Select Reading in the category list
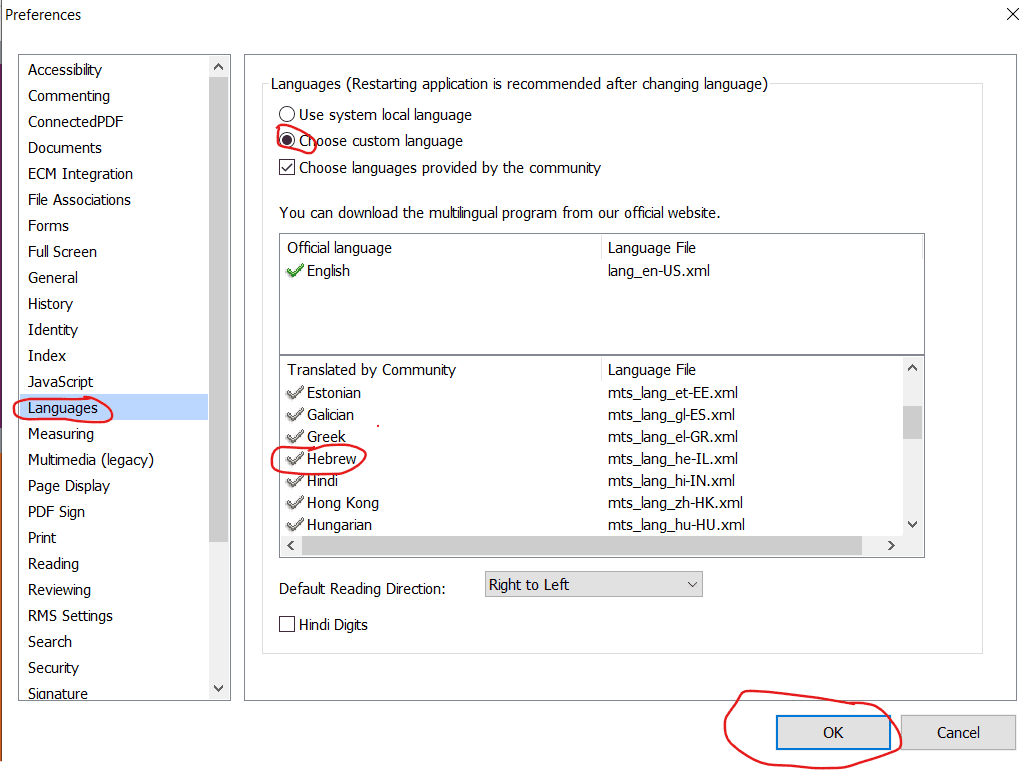This screenshot has width=1027, height=771. [54, 564]
